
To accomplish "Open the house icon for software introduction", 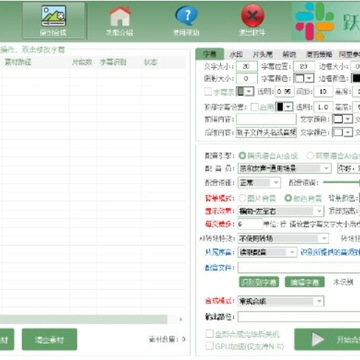I will pyautogui.click(x=120, y=16).
